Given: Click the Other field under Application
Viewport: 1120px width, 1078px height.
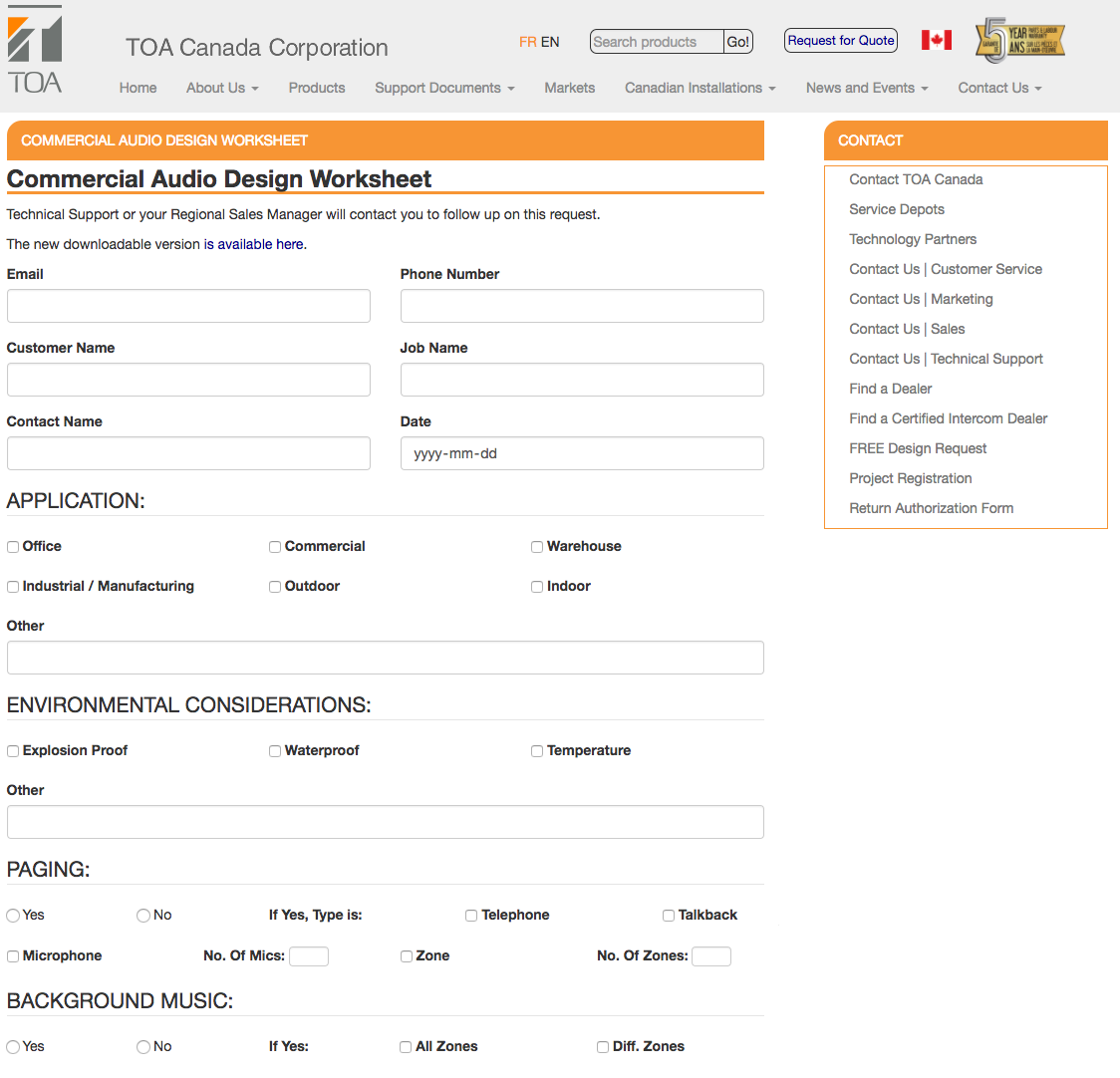Looking at the screenshot, I should (x=386, y=658).
